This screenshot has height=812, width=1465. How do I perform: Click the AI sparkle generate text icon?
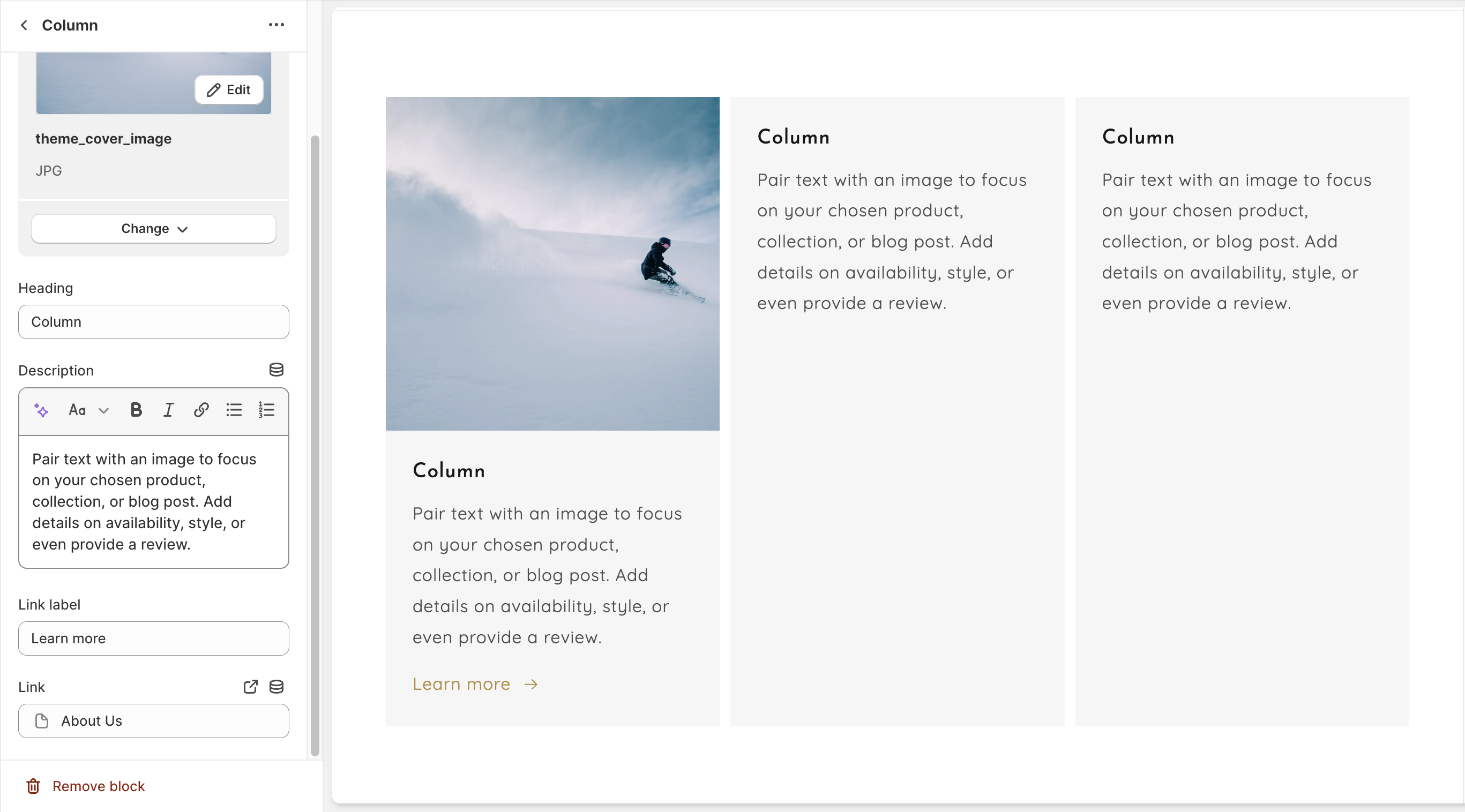(x=41, y=410)
